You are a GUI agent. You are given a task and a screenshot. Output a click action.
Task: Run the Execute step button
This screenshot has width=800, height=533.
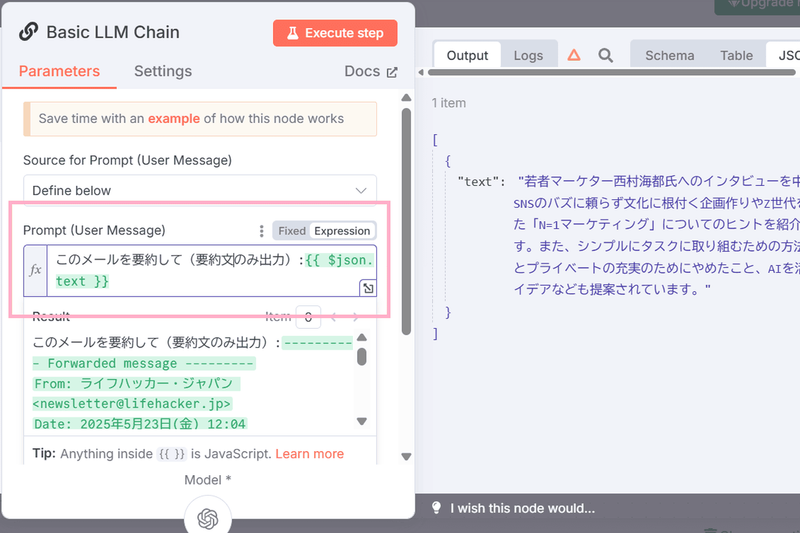(335, 33)
